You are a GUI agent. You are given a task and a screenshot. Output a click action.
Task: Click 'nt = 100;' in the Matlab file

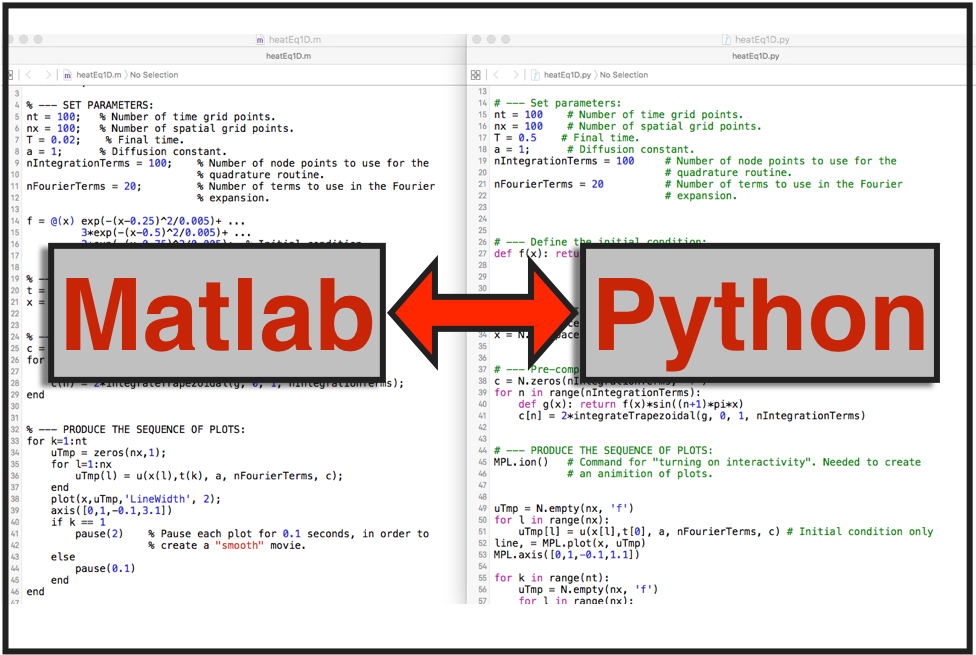(x=54, y=117)
